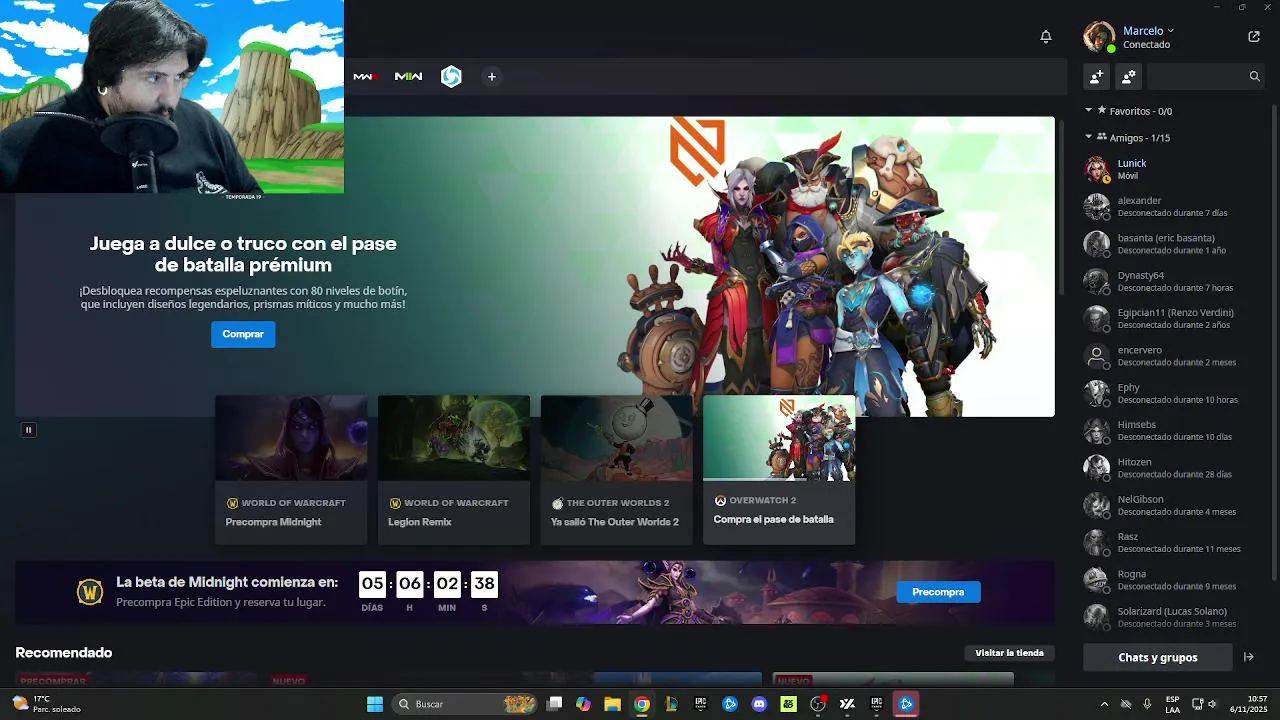Open the weather widget on taskbar

[x=46, y=704]
